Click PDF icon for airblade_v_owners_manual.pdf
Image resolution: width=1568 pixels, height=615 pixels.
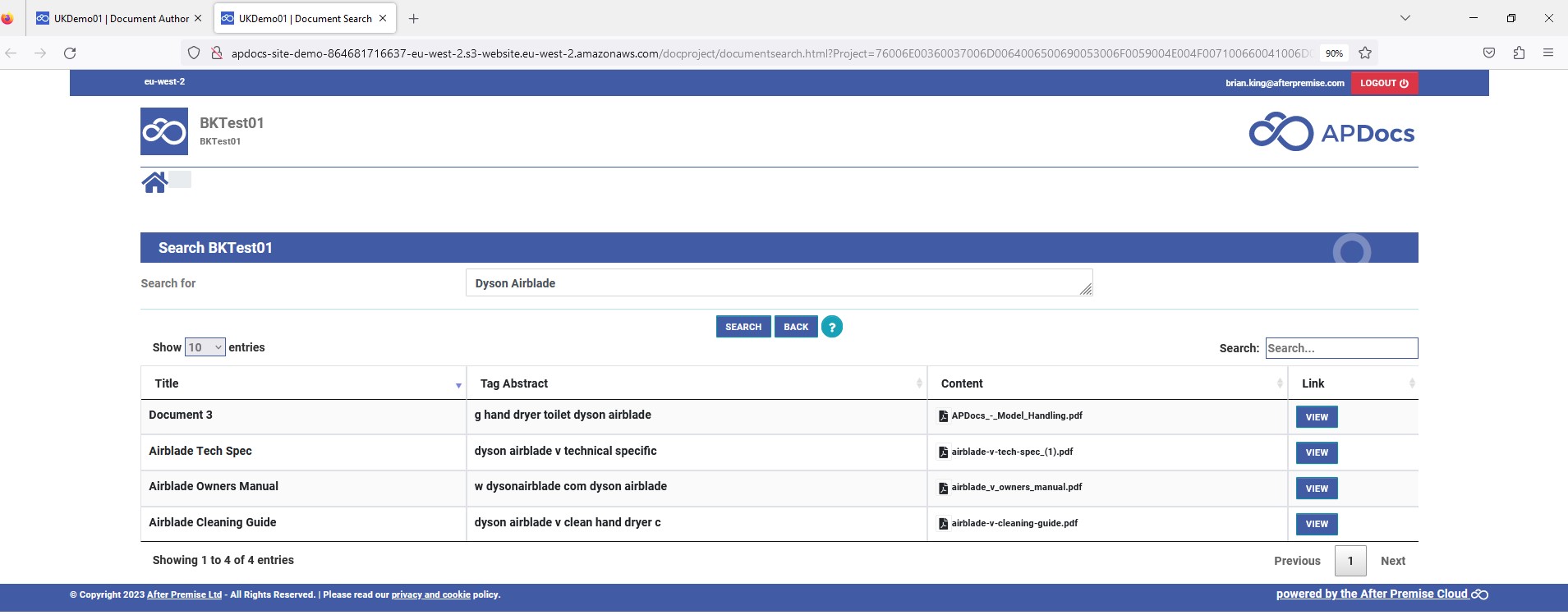click(x=944, y=488)
